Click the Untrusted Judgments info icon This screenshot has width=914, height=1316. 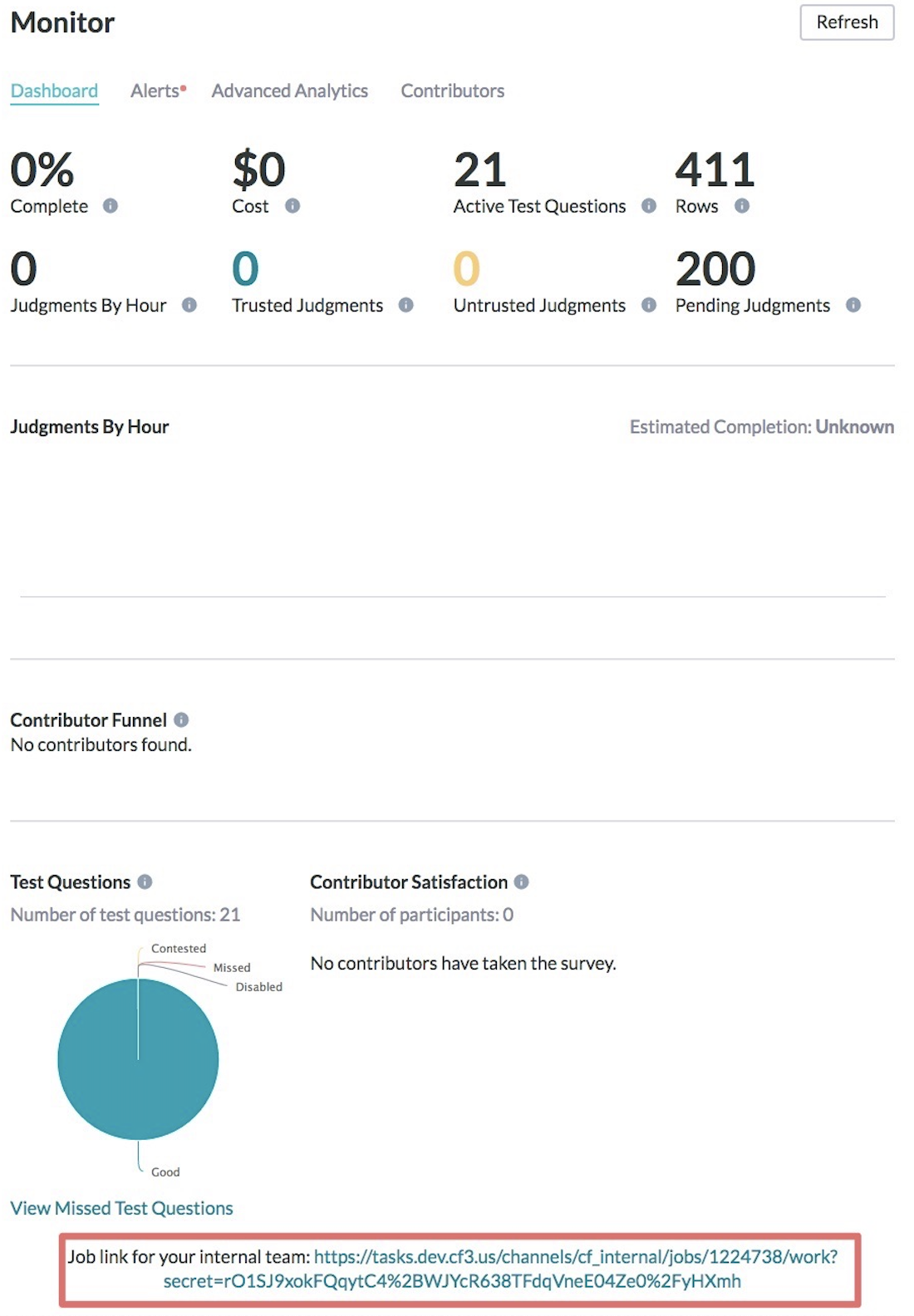(649, 305)
